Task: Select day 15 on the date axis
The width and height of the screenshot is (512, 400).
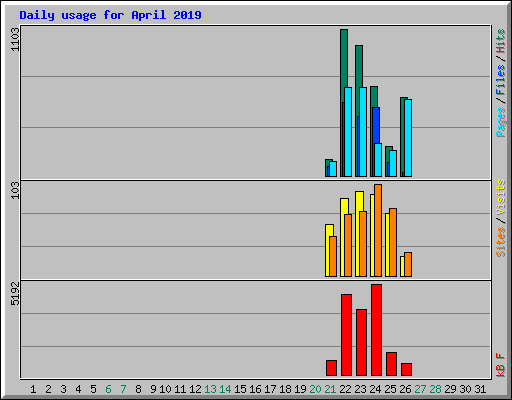Action: pos(240,389)
